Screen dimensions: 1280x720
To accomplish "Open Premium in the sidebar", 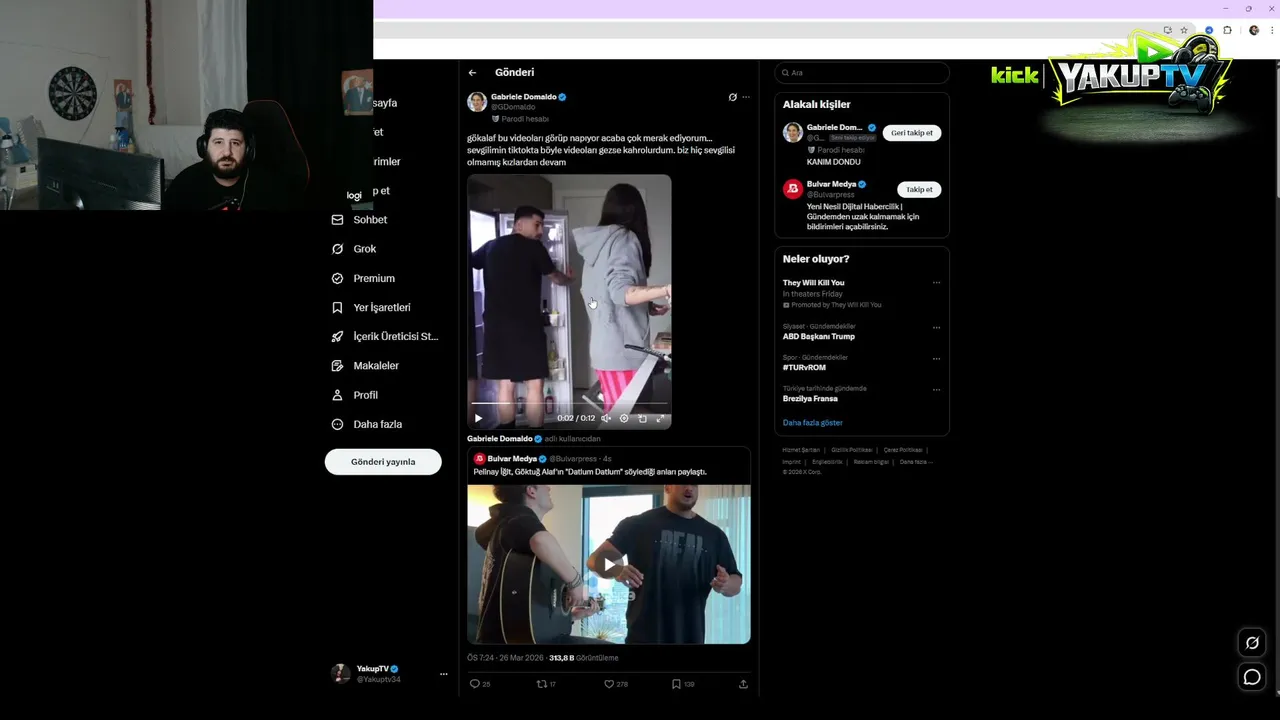I will point(363,278).
